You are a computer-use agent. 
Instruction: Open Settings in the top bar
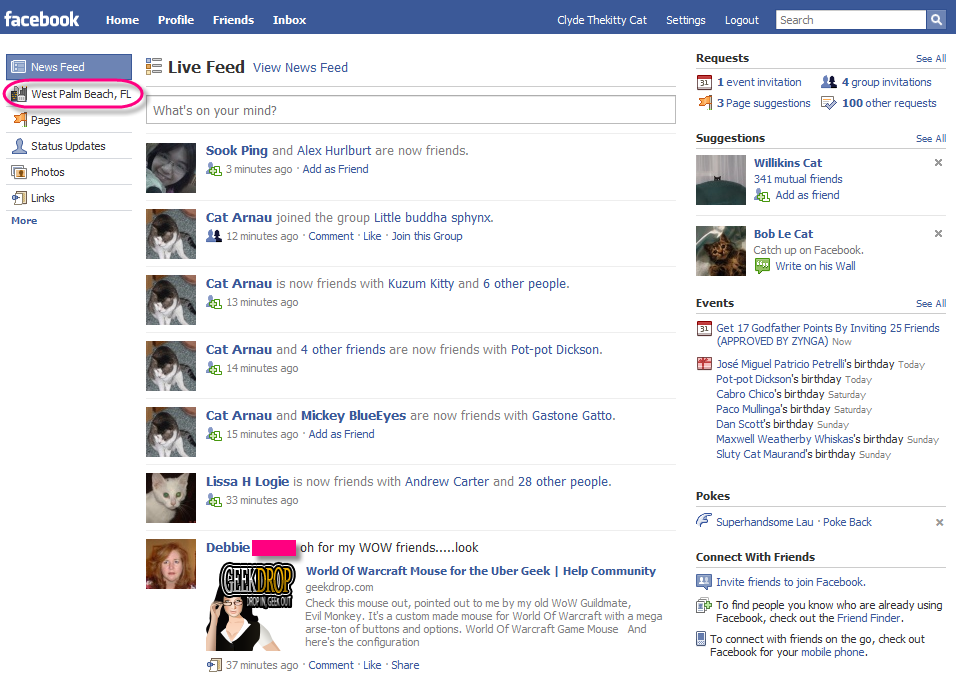(685, 20)
